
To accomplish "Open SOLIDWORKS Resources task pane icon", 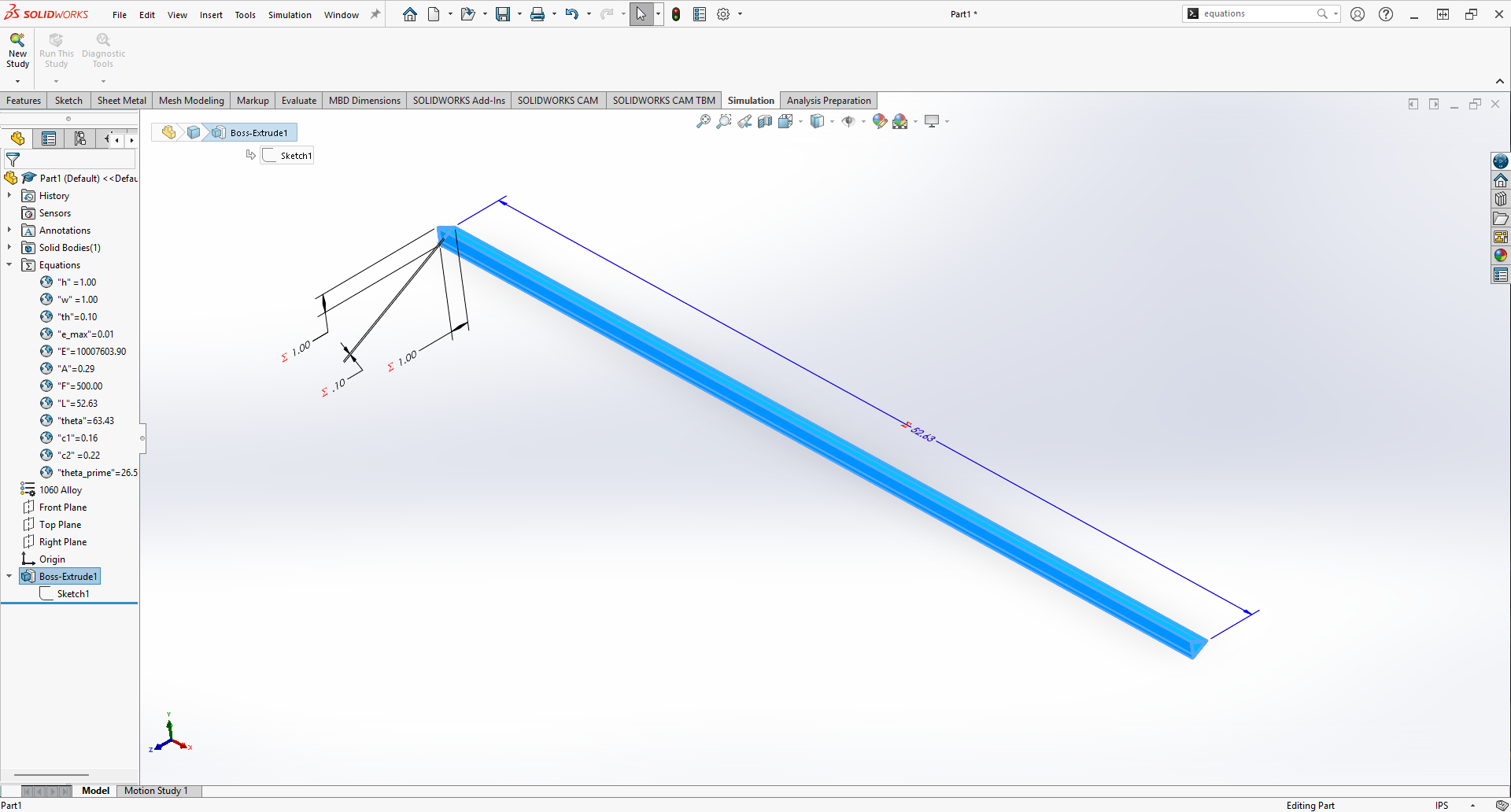I will pyautogui.click(x=1501, y=180).
